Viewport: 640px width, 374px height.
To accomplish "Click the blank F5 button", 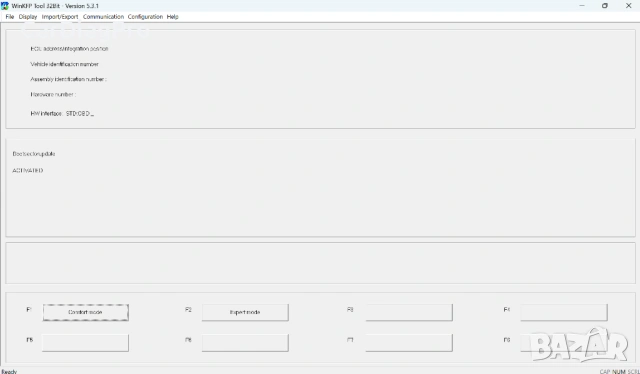I will 85,343.
